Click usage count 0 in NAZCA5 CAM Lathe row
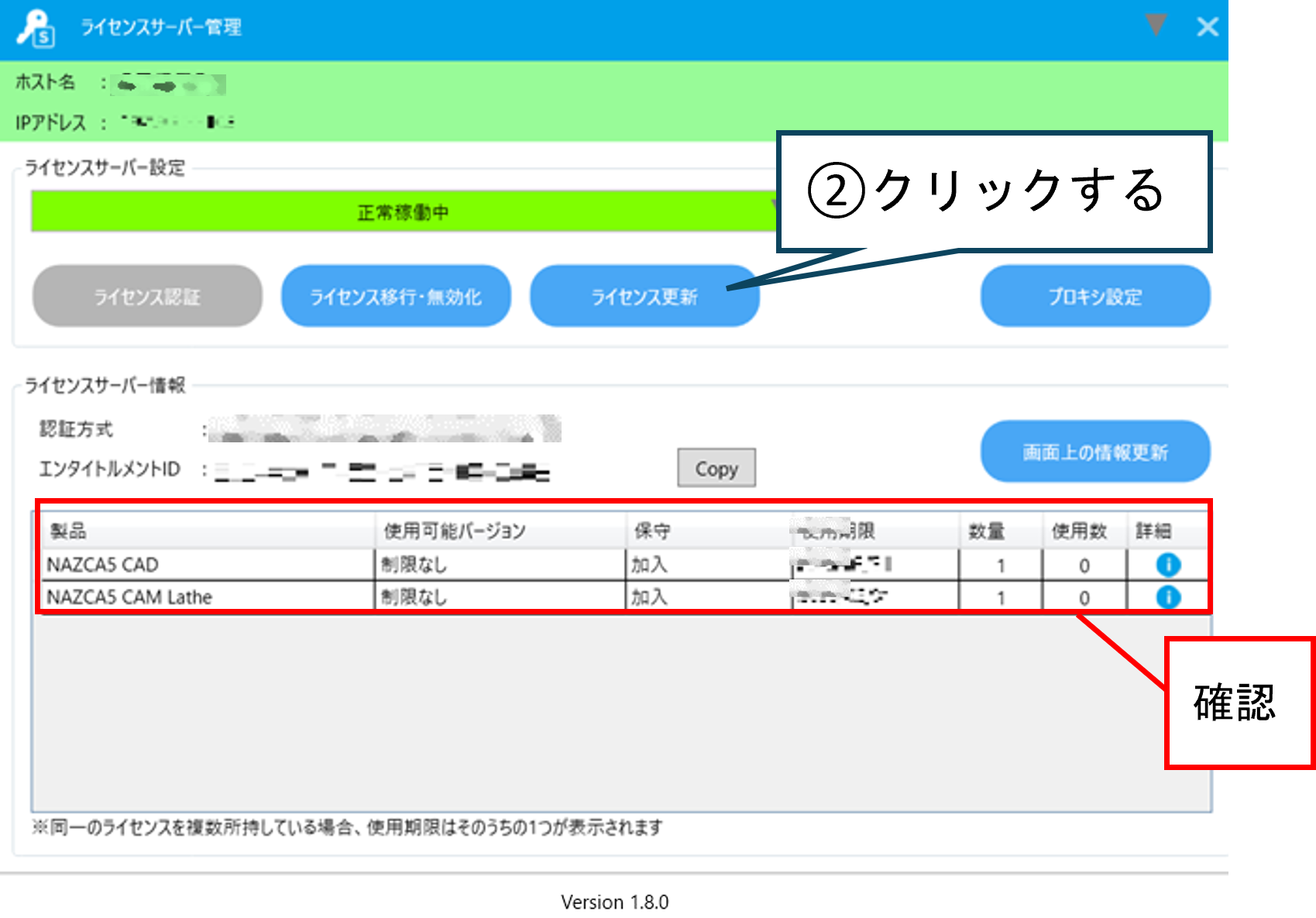This screenshot has width=1316, height=918. [1084, 598]
